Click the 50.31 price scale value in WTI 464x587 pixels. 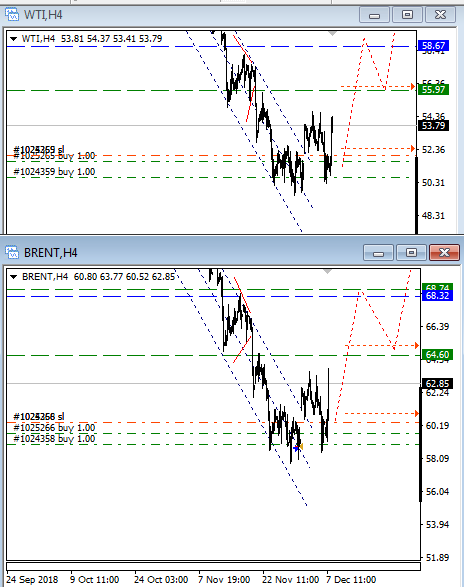coord(433,183)
